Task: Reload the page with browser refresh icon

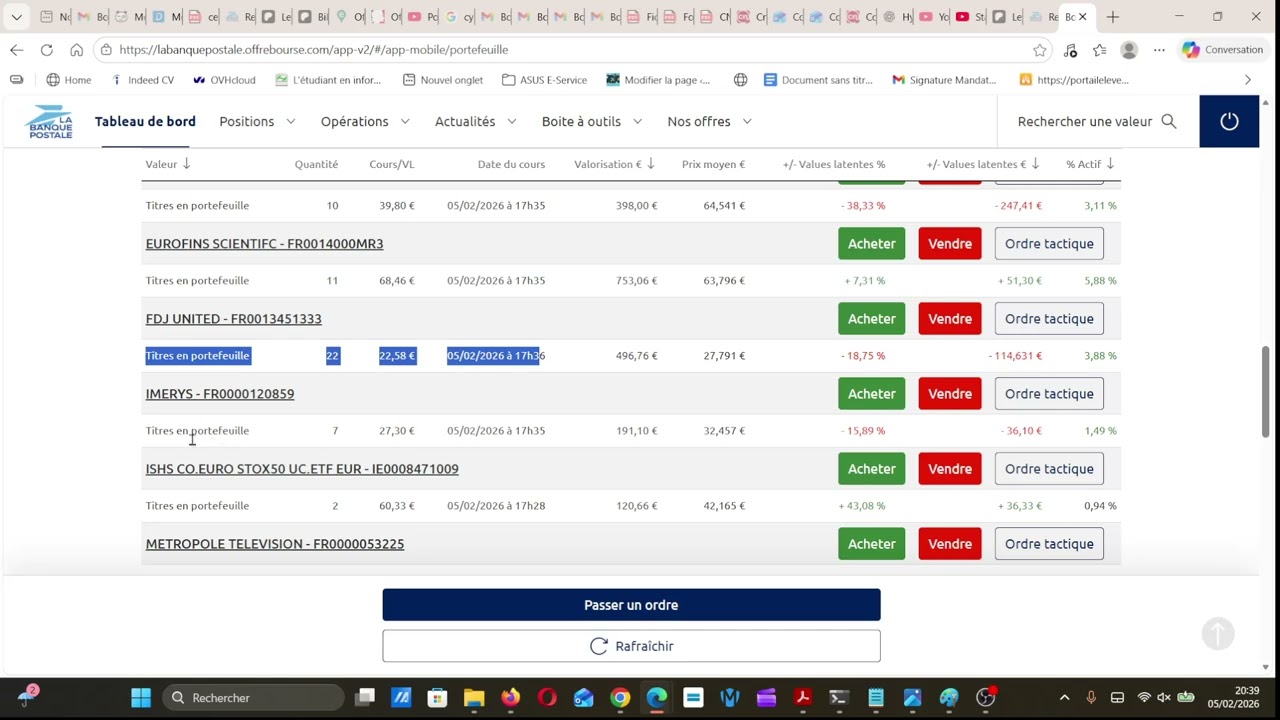Action: click(x=47, y=49)
